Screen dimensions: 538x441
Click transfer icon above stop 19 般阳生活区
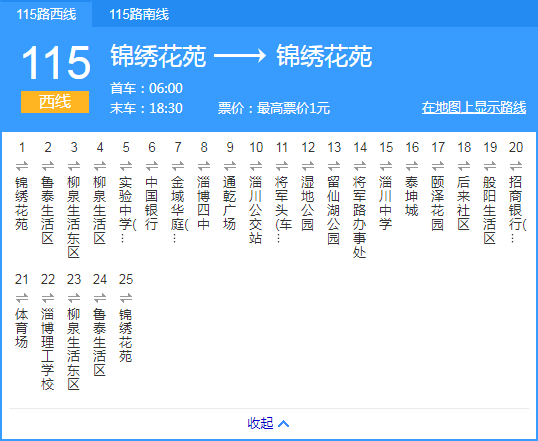[490, 166]
